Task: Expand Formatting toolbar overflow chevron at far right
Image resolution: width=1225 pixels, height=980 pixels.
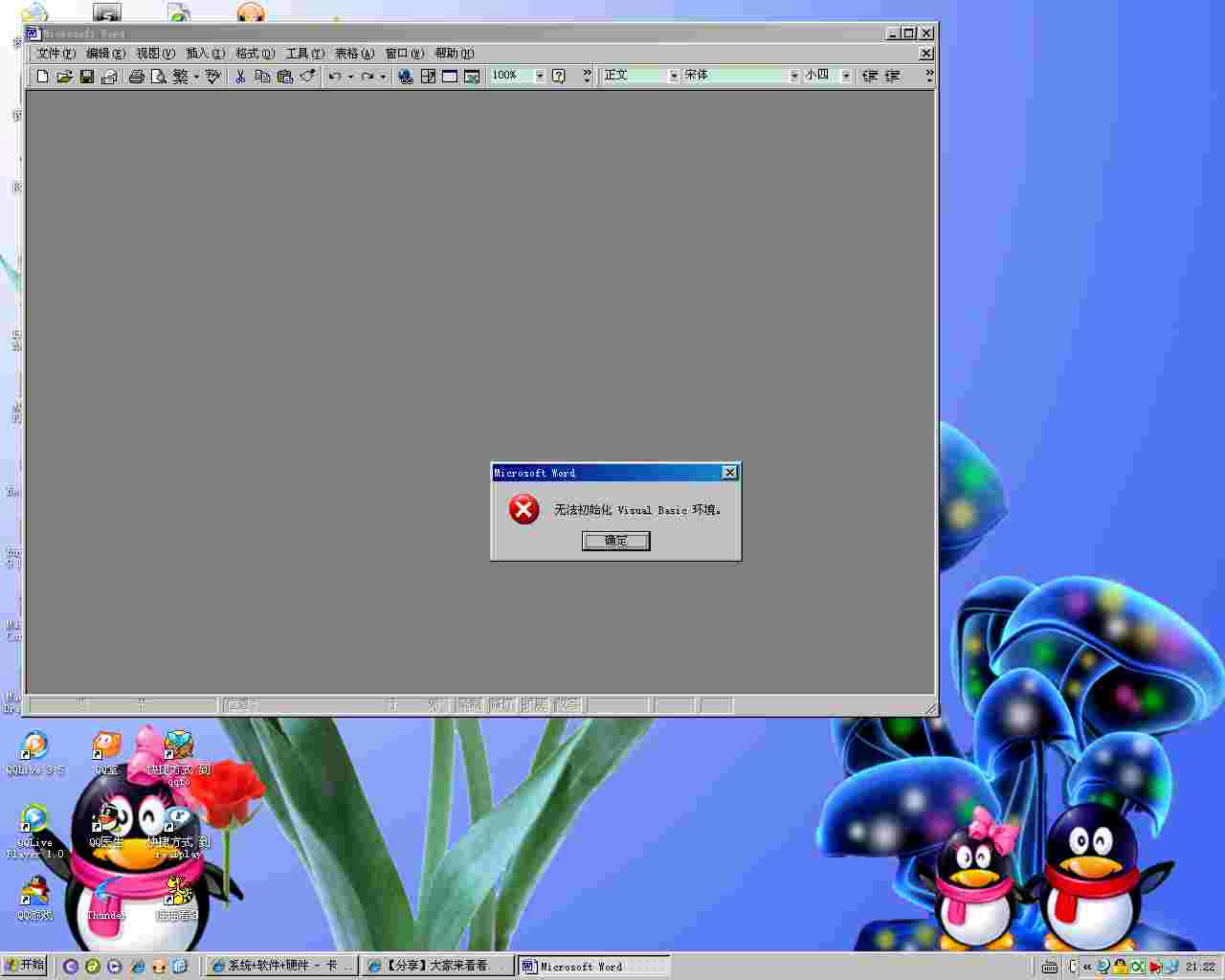Action: [928, 76]
